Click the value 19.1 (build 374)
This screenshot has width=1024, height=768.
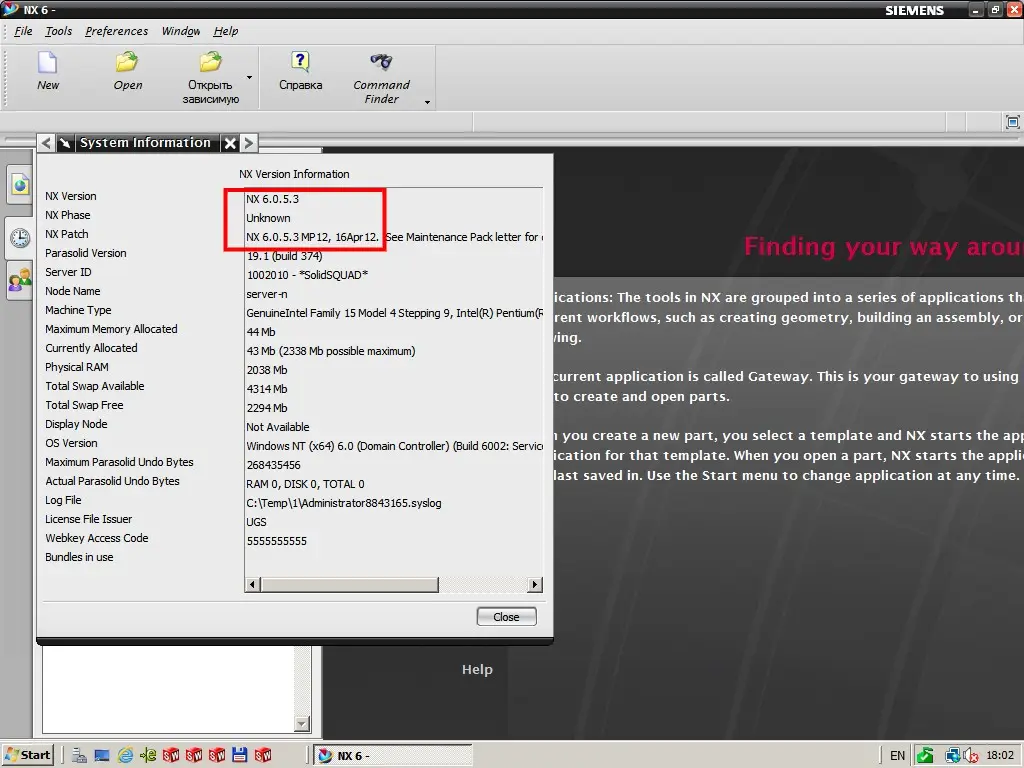click(284, 256)
